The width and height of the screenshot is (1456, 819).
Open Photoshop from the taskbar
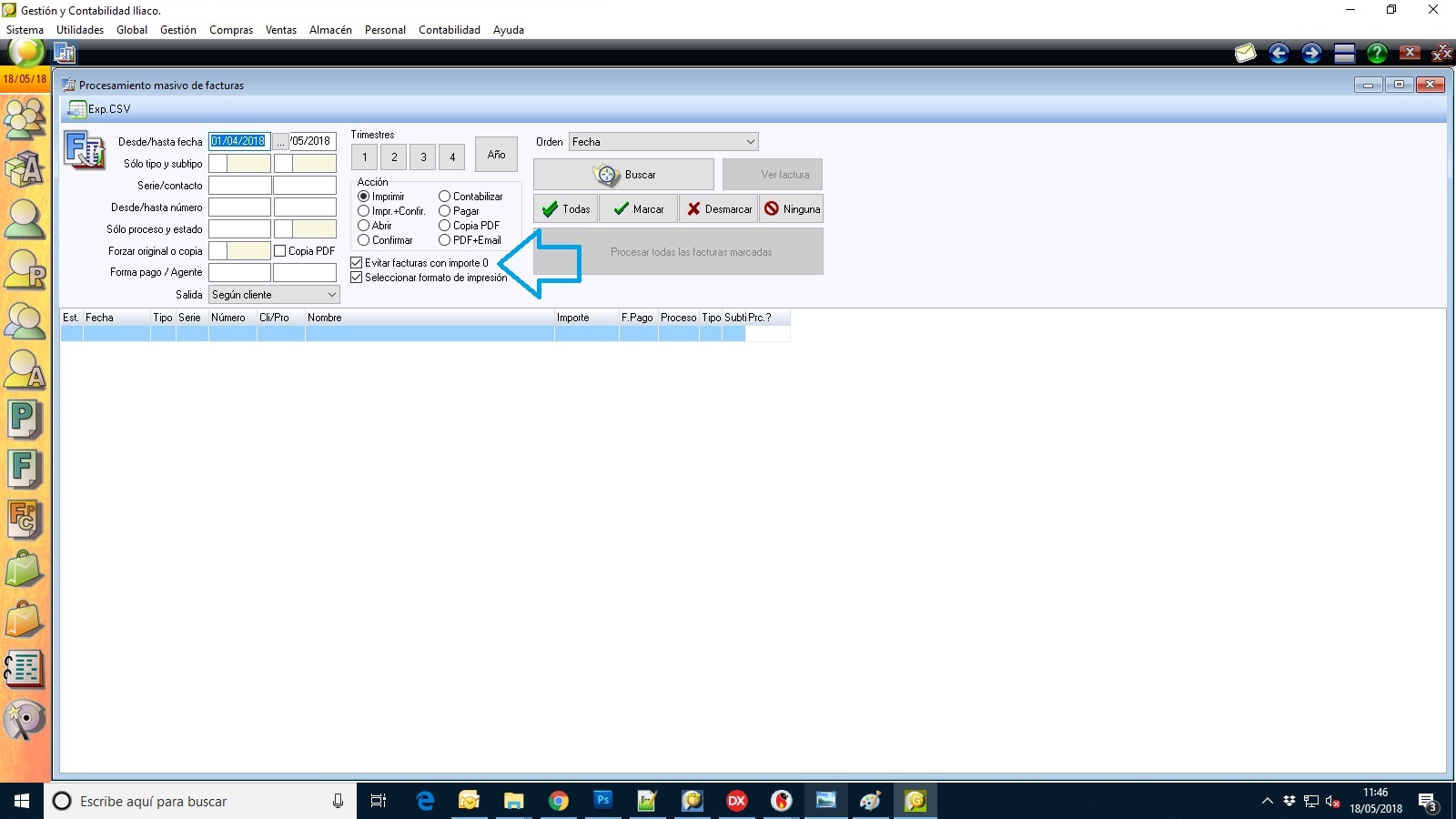coord(603,801)
